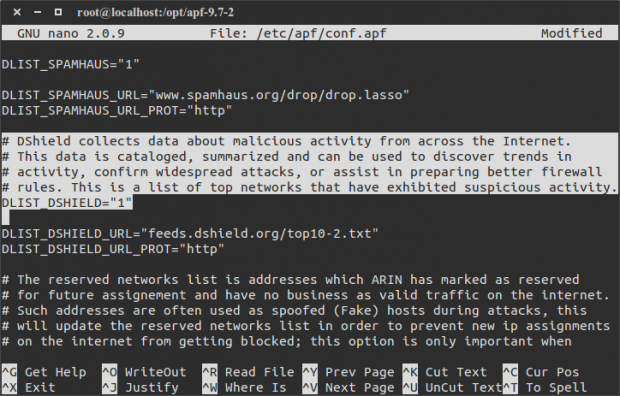Click the ^W Where Is shortcut
The height and width of the screenshot is (396, 620).
coord(244,388)
